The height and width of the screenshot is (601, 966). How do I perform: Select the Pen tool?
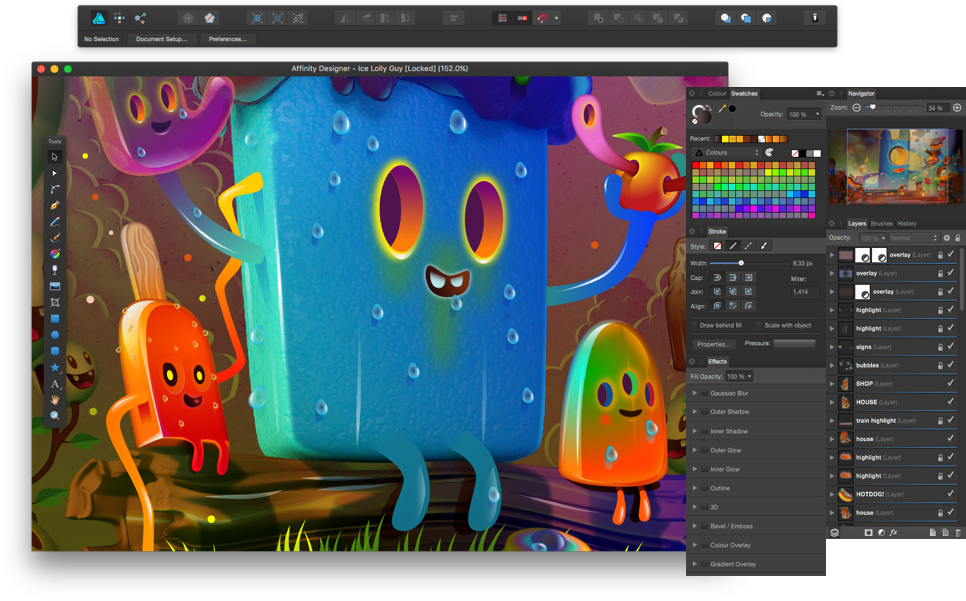click(55, 205)
